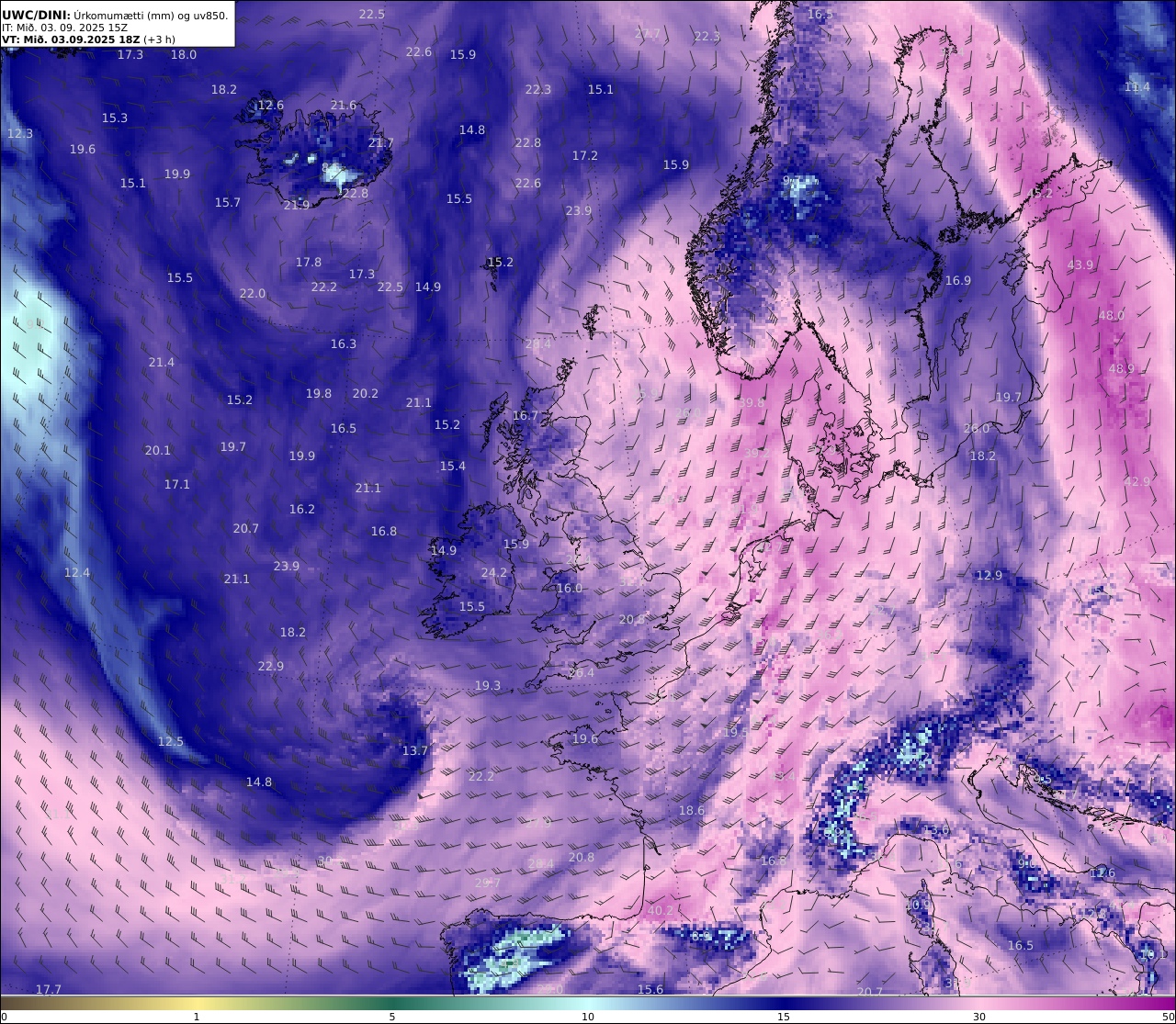
Task: Click the 15.6 value near the bottom edge
Action: [650, 989]
